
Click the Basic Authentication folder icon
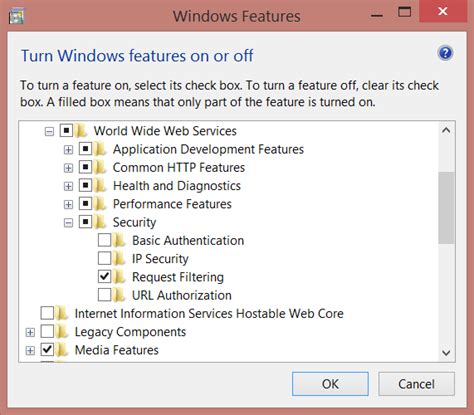pos(119,240)
